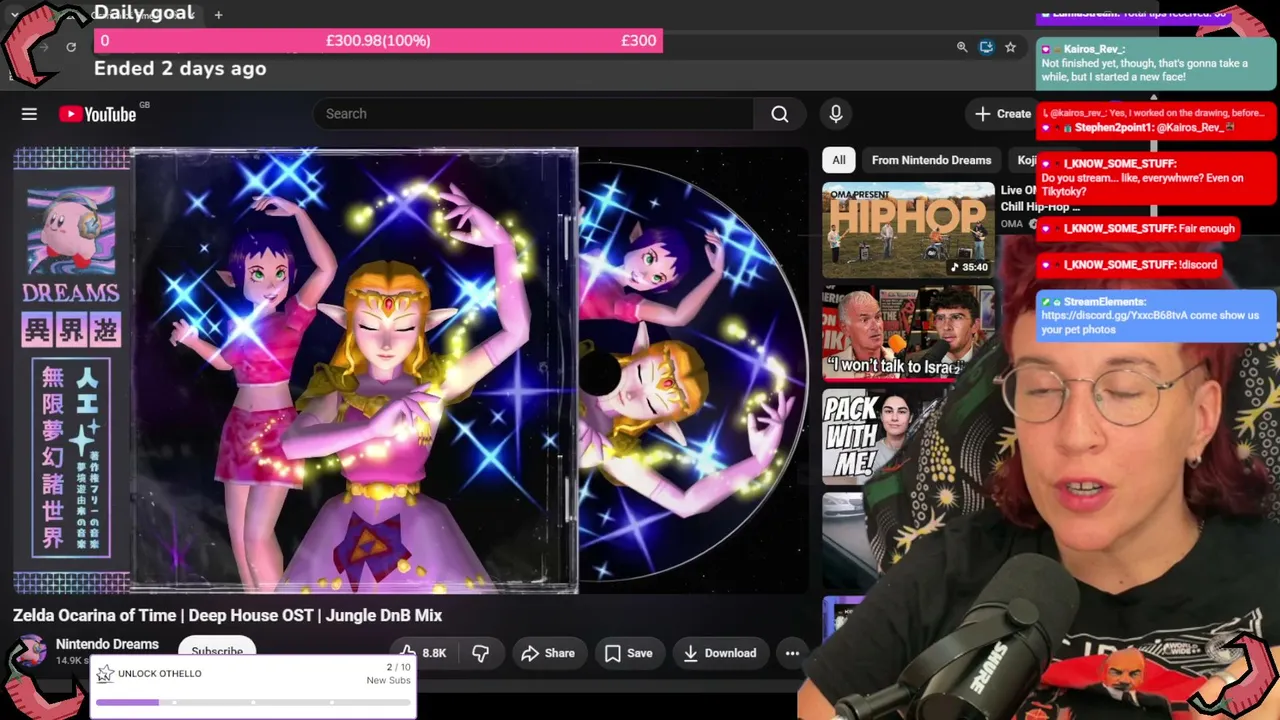This screenshot has height=720, width=1280.
Task: Open the Nintendo Dreams channel name link
Action: point(107,644)
